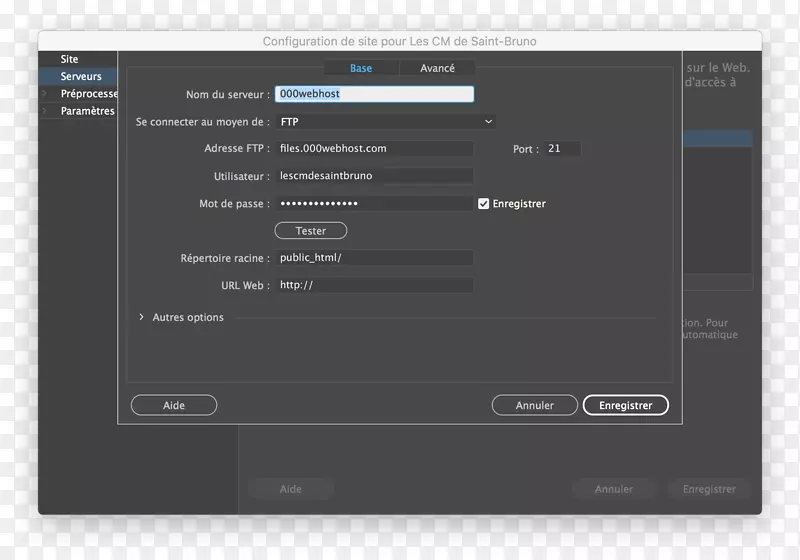
Task: Click the Adresse FTP label
Action: [x=237, y=148]
